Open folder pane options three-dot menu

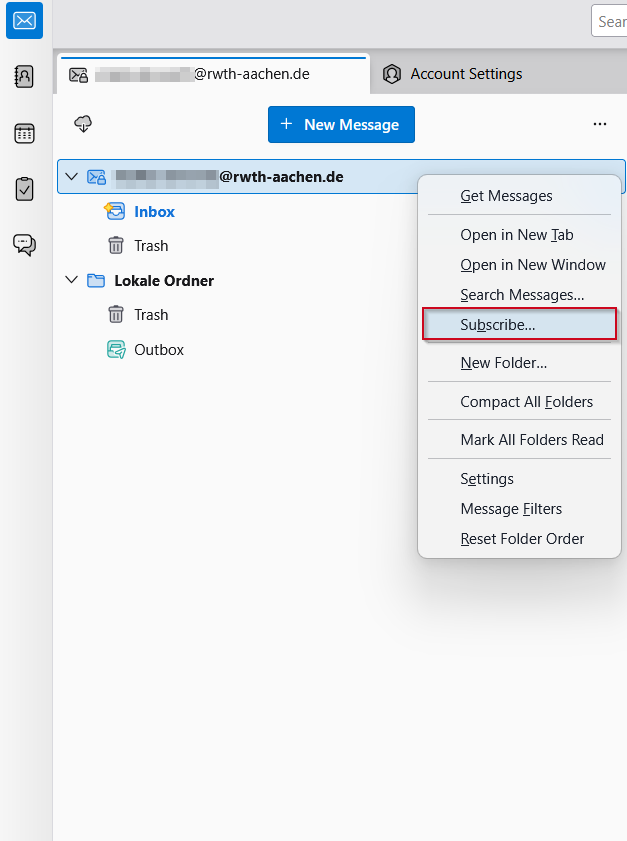click(x=600, y=124)
